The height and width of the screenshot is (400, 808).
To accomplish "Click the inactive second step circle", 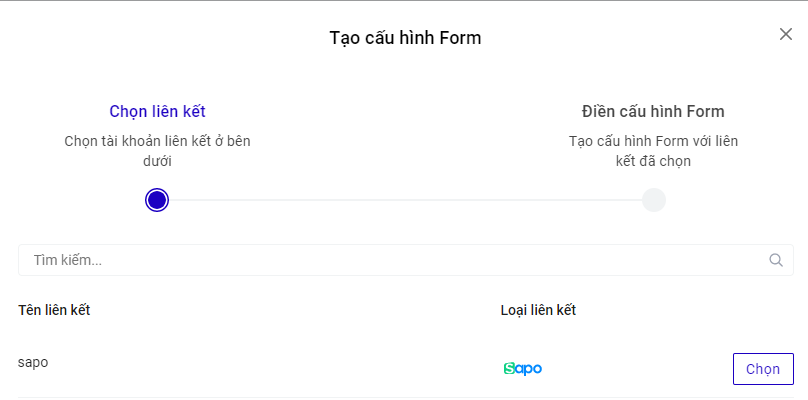I will pyautogui.click(x=654, y=200).
